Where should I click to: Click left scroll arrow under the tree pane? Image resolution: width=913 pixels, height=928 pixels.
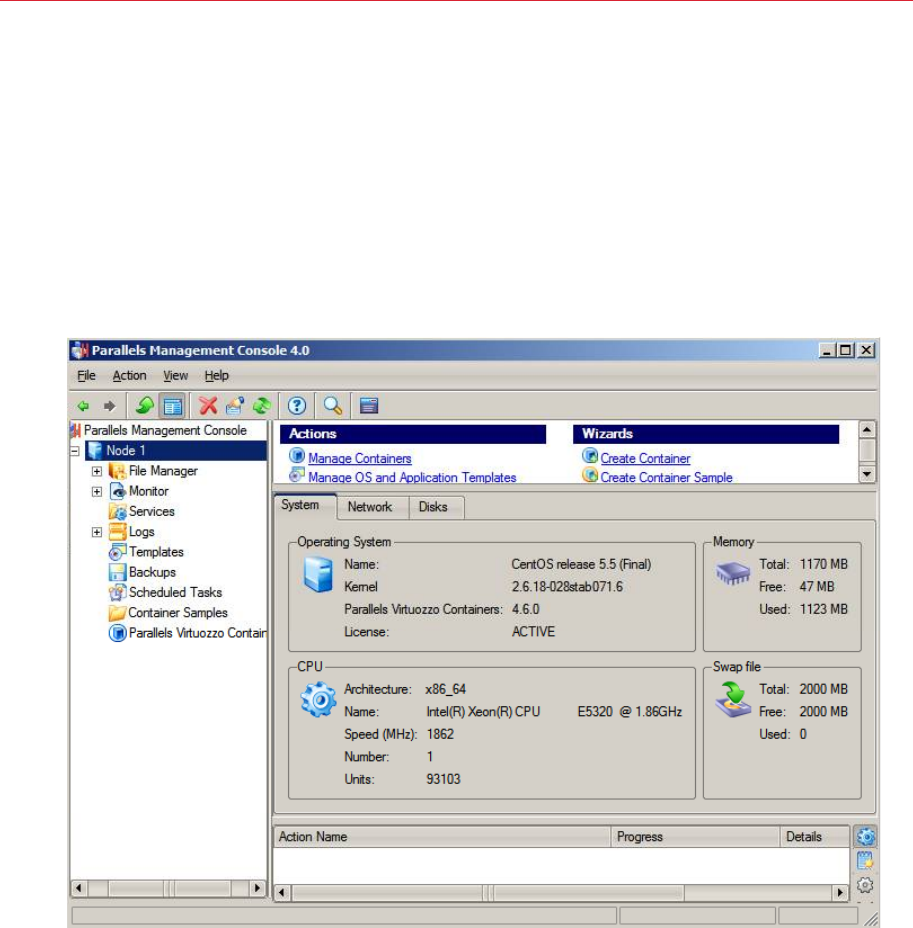pos(79,888)
